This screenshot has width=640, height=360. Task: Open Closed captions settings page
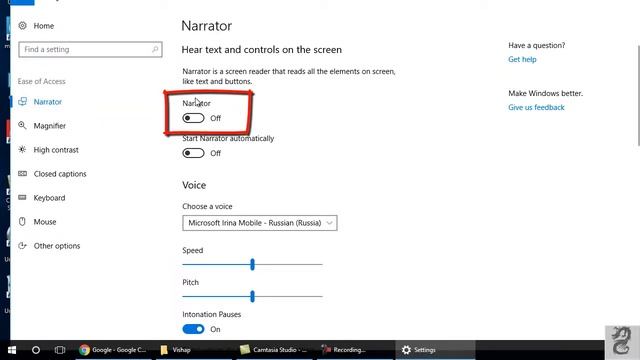pyautogui.click(x=60, y=174)
